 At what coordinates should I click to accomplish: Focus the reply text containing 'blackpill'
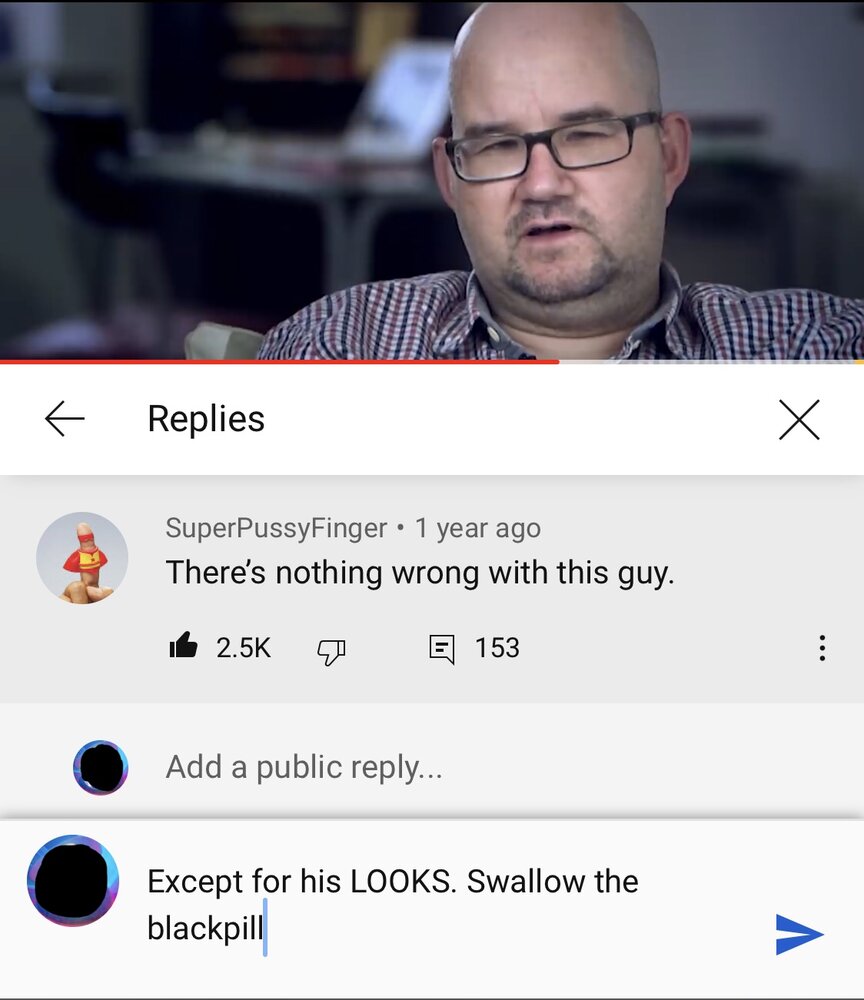tap(393, 904)
